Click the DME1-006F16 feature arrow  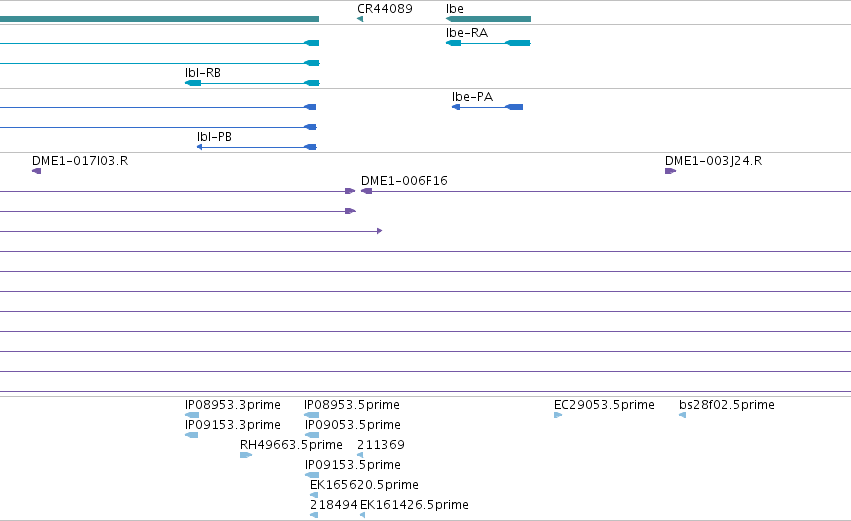(366, 191)
